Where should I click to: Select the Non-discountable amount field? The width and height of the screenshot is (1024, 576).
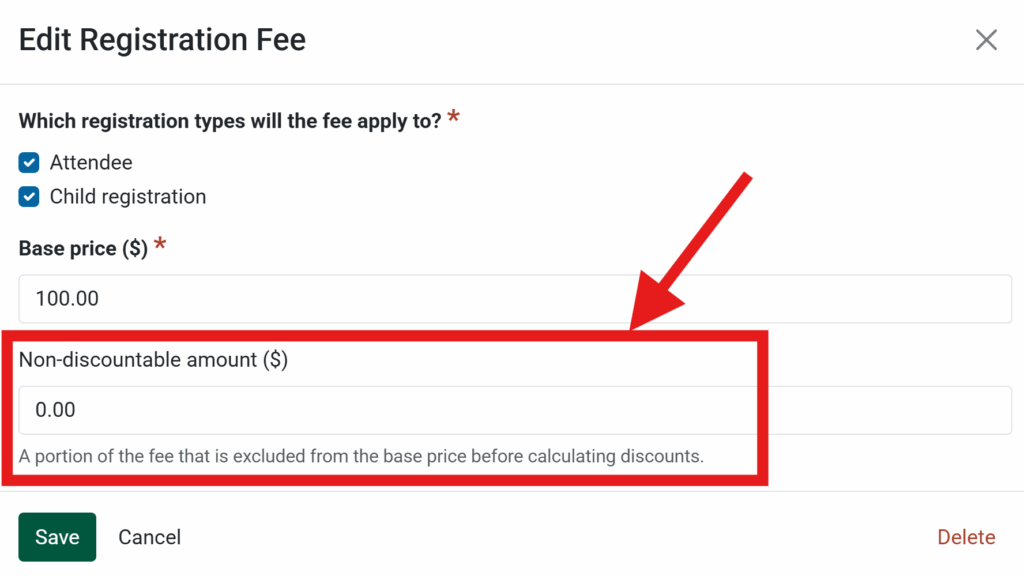pyautogui.click(x=300, y=409)
